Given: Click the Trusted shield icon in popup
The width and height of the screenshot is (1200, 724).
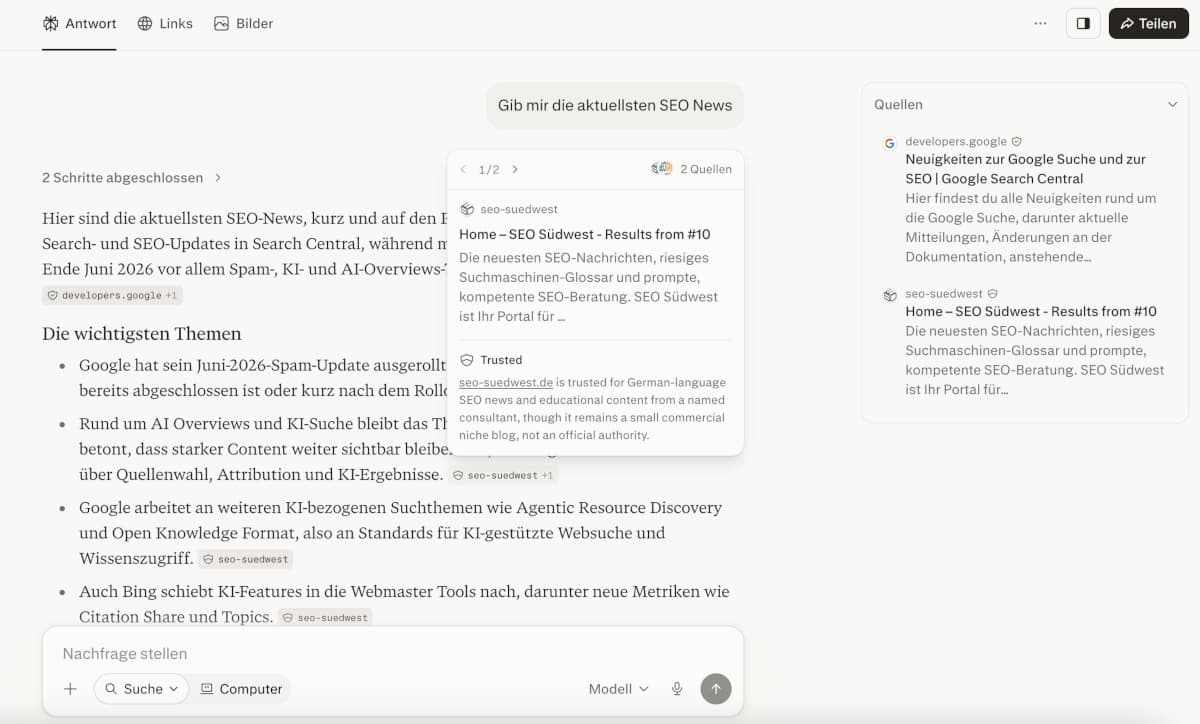Looking at the screenshot, I should (466, 360).
